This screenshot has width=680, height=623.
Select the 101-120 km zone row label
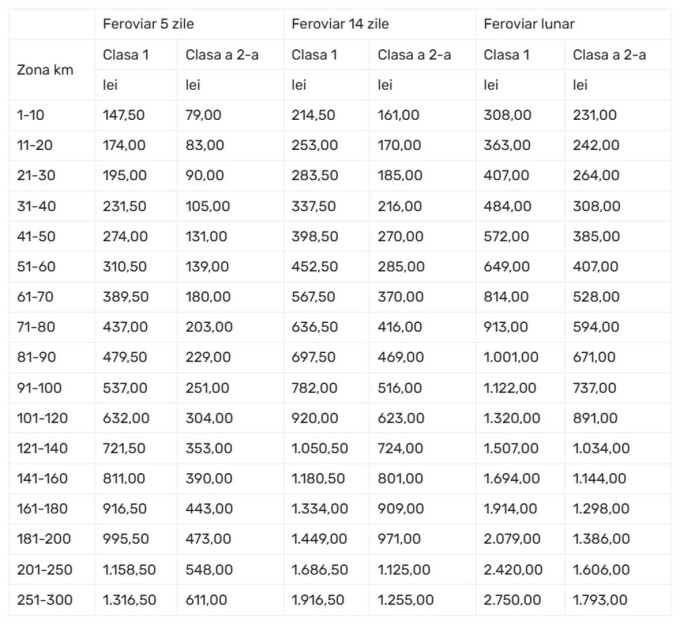[41, 418]
